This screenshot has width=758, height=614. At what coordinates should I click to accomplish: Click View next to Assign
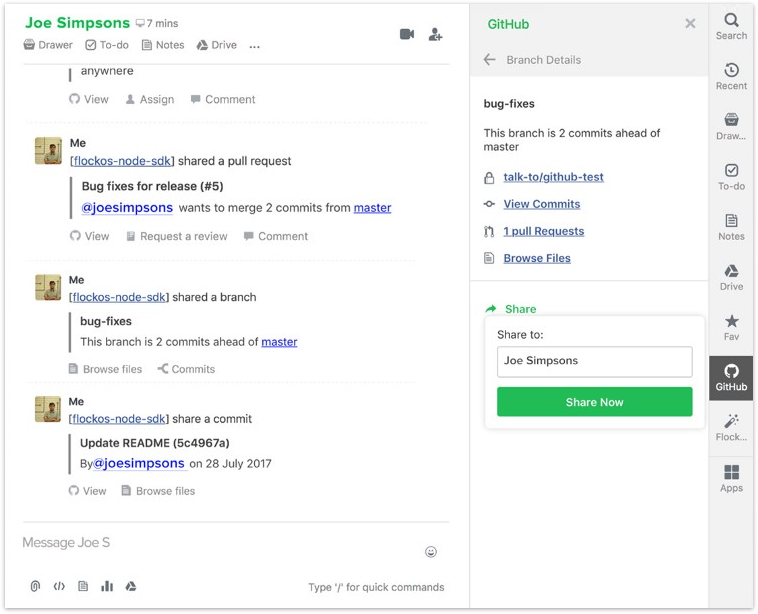(x=89, y=100)
